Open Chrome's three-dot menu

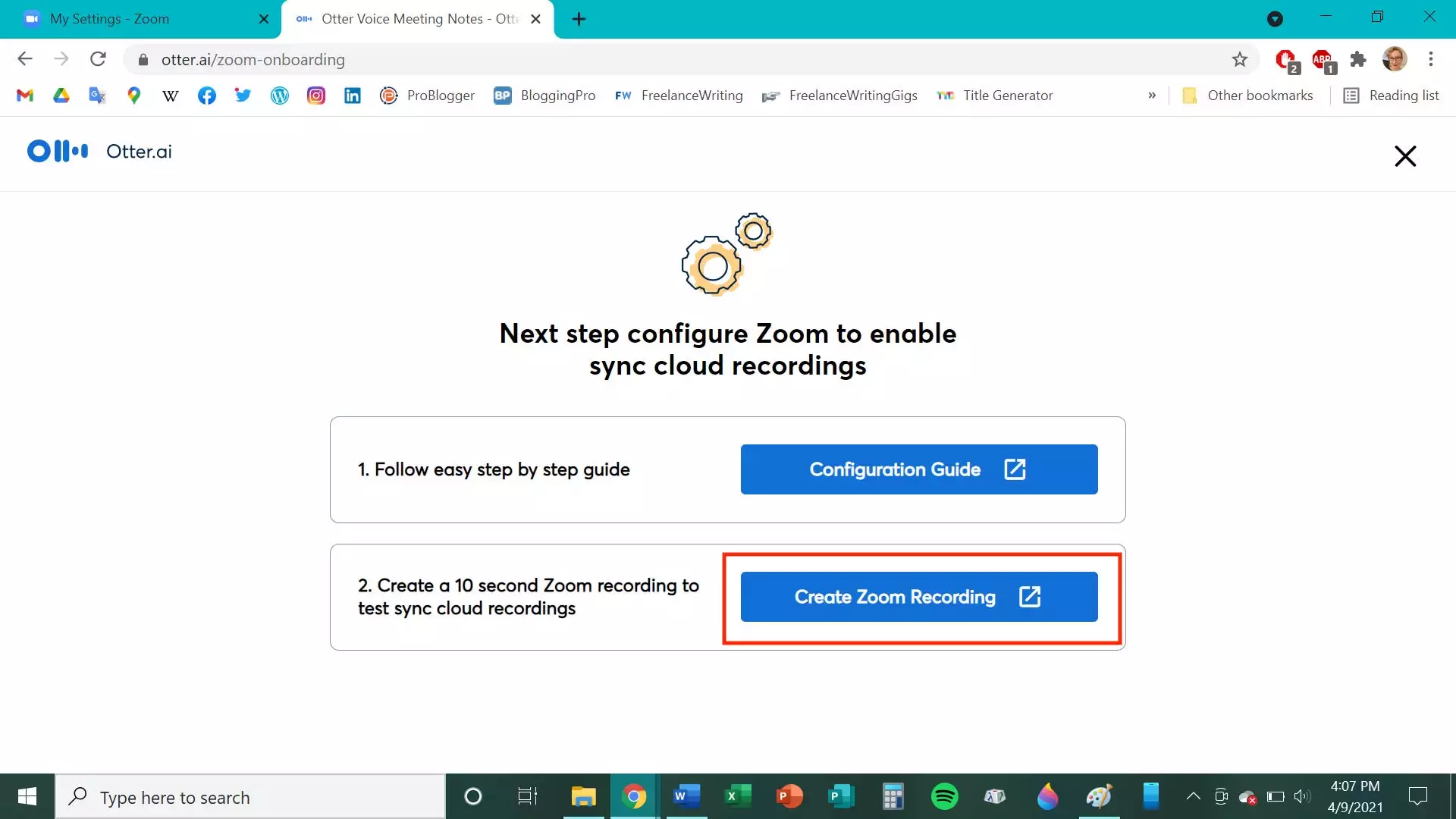(x=1431, y=59)
